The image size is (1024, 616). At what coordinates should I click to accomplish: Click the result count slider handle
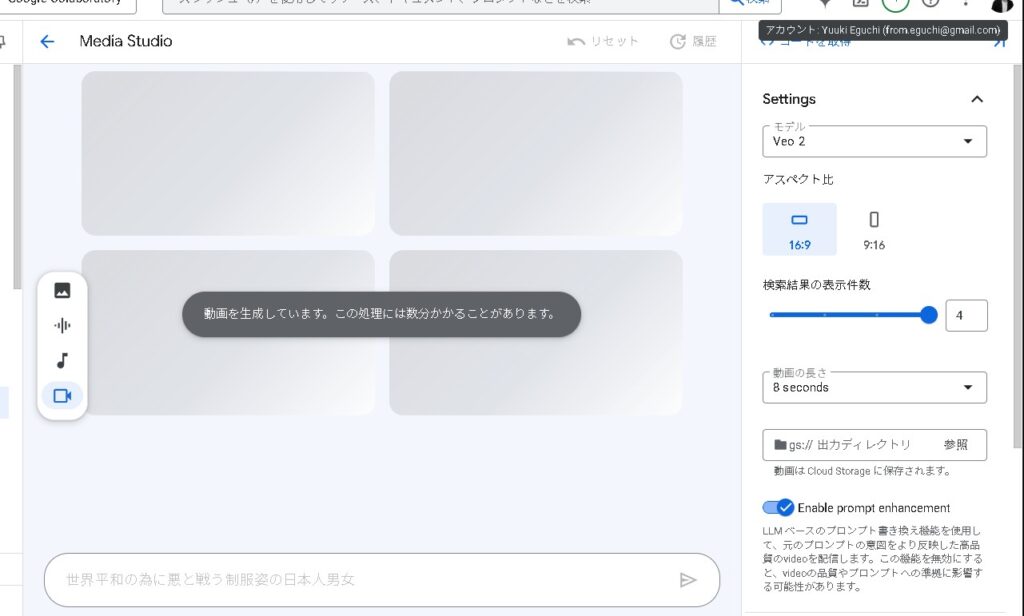tap(928, 315)
